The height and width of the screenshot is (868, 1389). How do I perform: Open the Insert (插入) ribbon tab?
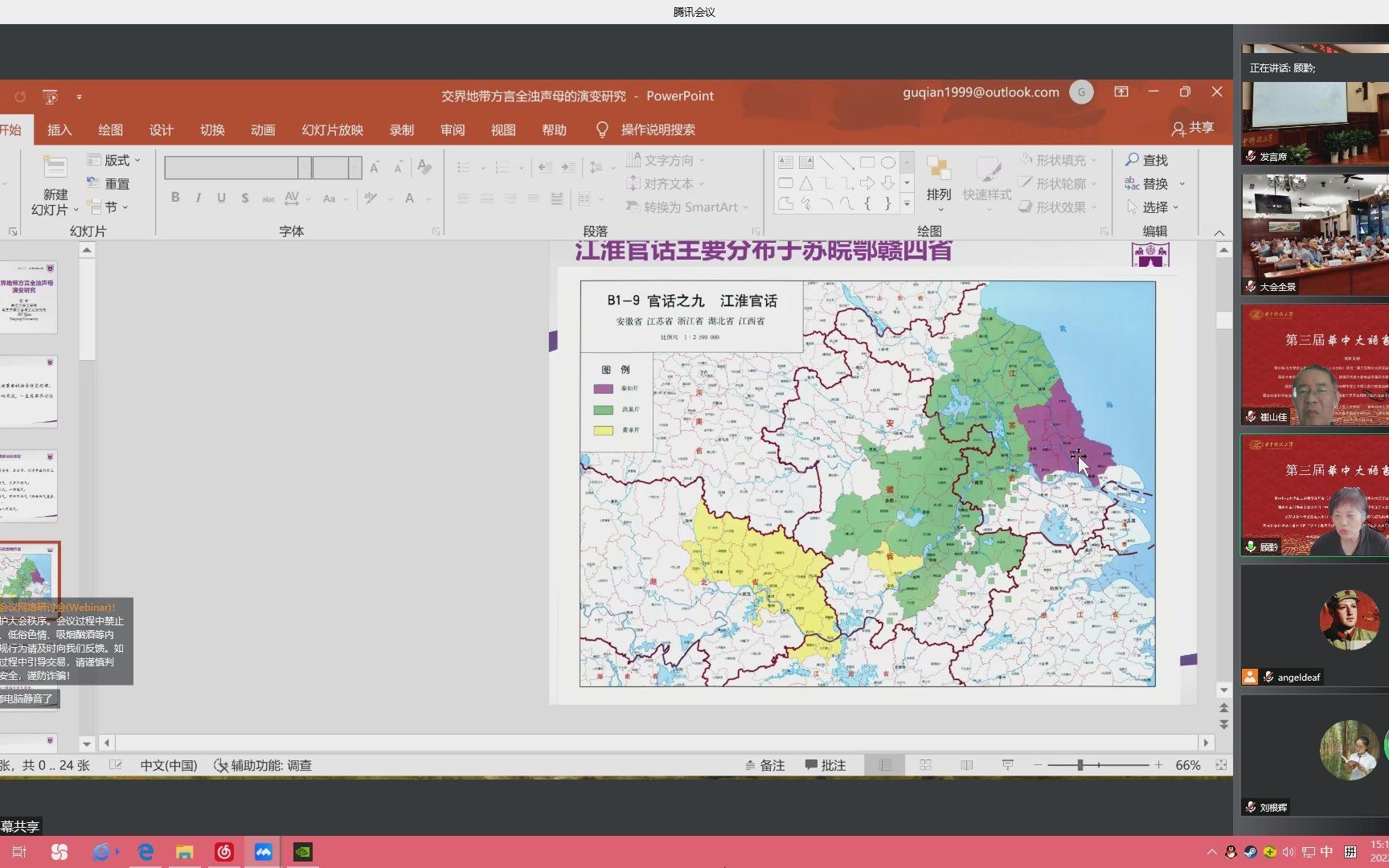[x=59, y=129]
